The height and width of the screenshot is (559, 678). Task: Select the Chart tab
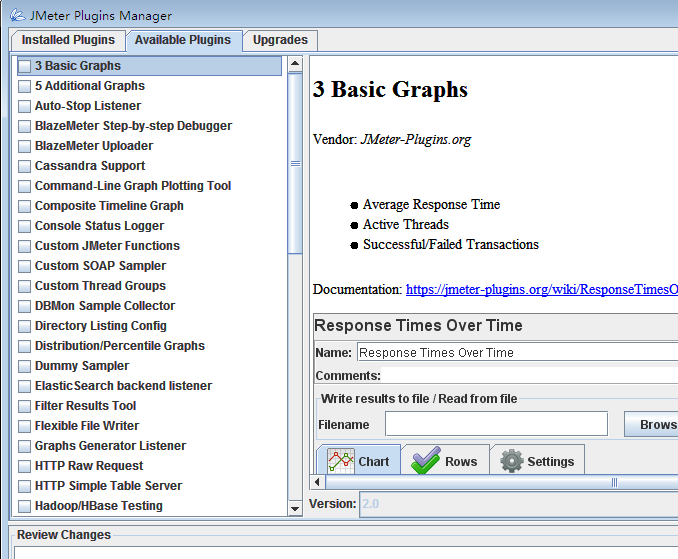click(x=358, y=460)
